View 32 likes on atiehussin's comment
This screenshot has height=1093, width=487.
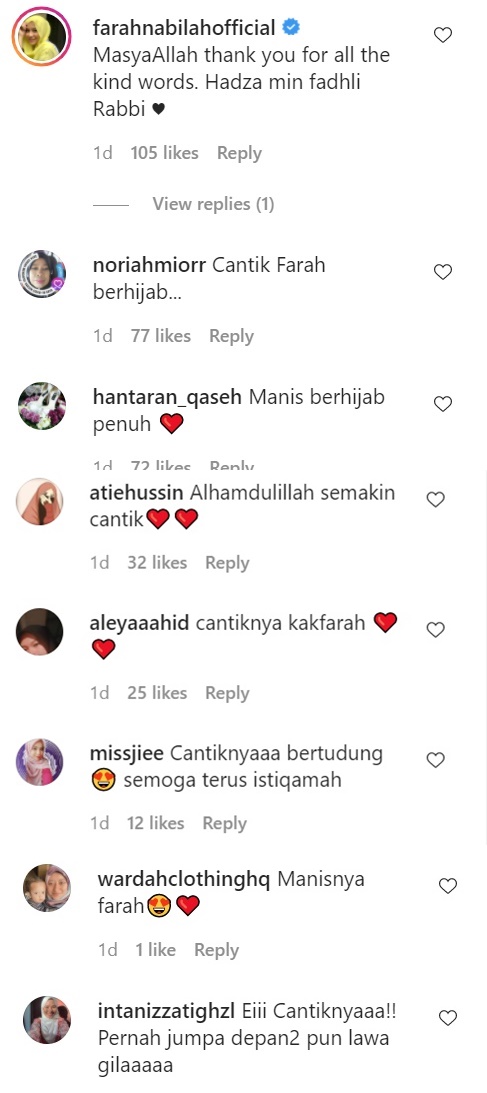point(157,563)
